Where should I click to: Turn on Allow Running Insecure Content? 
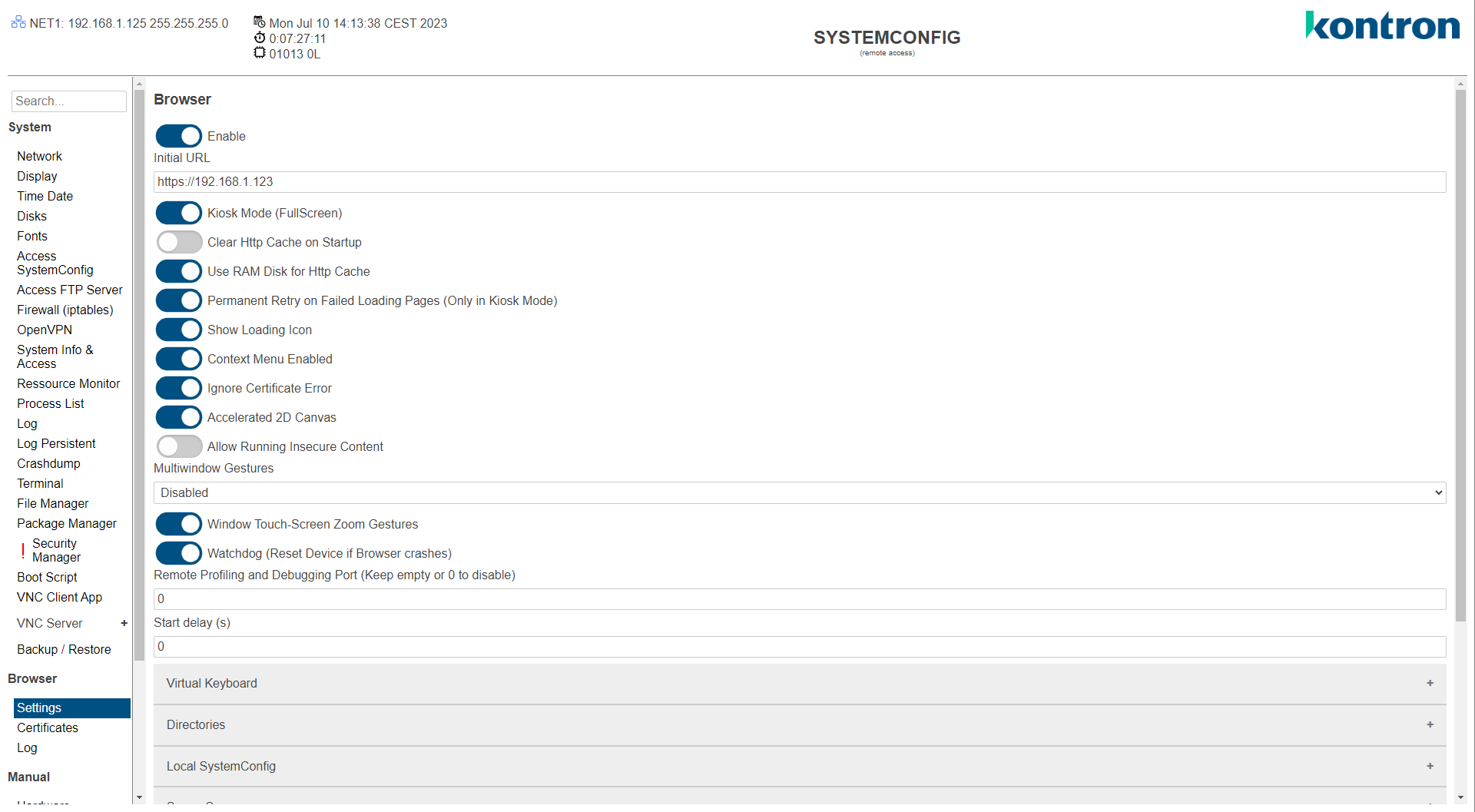(x=179, y=446)
